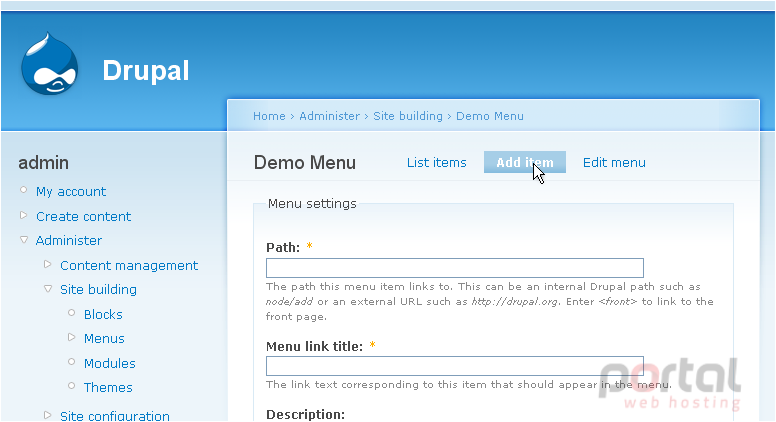Expand Content management triangle
Image resolution: width=776 pixels, height=422 pixels.
click(x=48, y=264)
